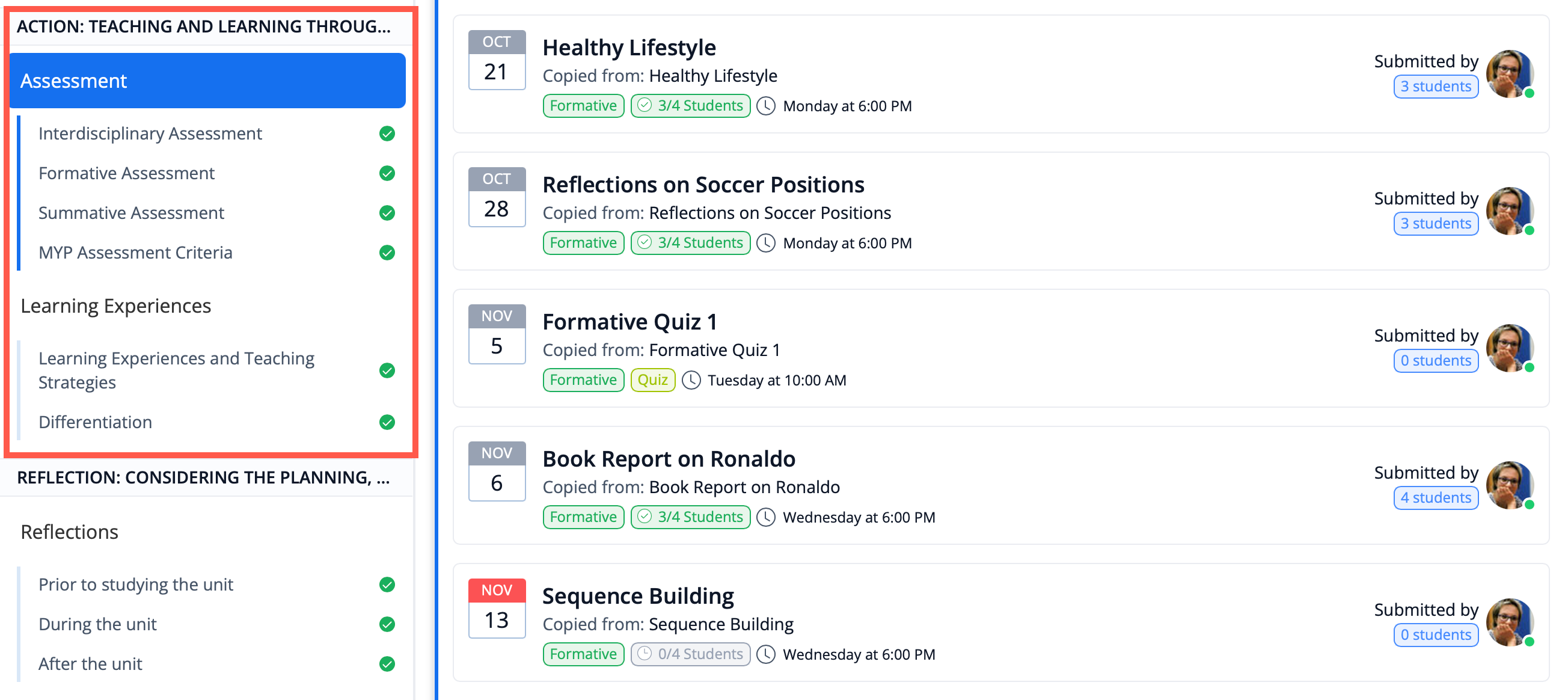This screenshot has height=700, width=1568.
Task: Click the 0/4 Students badge on Sequence Building
Action: (x=690, y=654)
